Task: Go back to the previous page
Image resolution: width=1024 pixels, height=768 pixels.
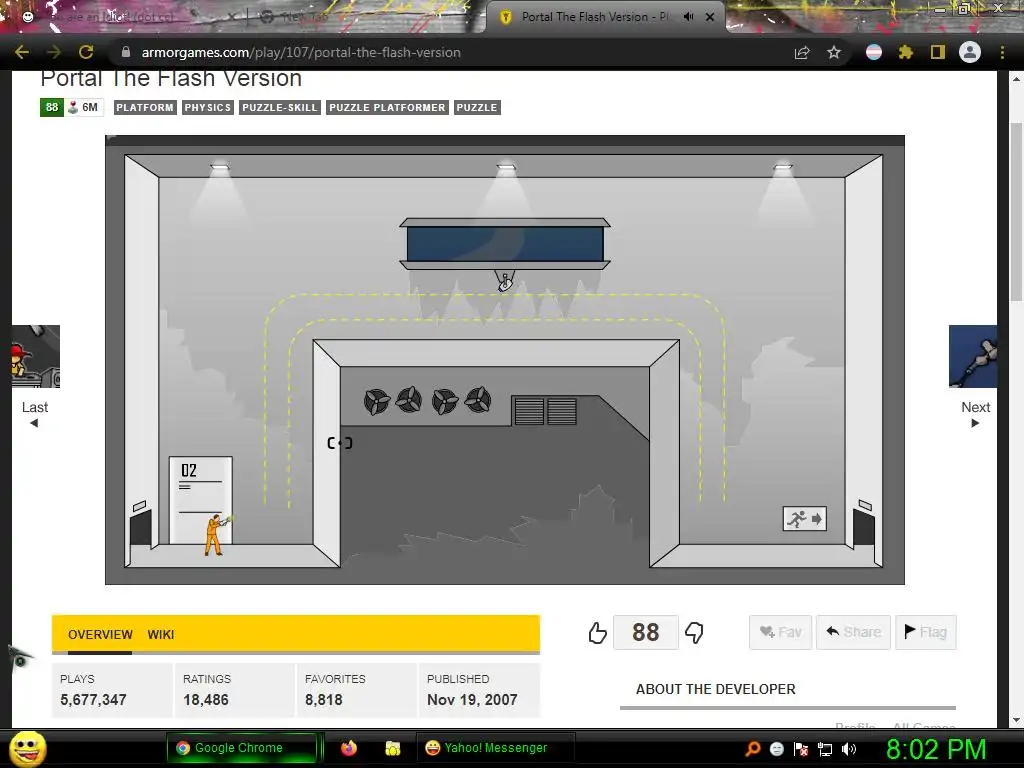Action: (x=22, y=52)
